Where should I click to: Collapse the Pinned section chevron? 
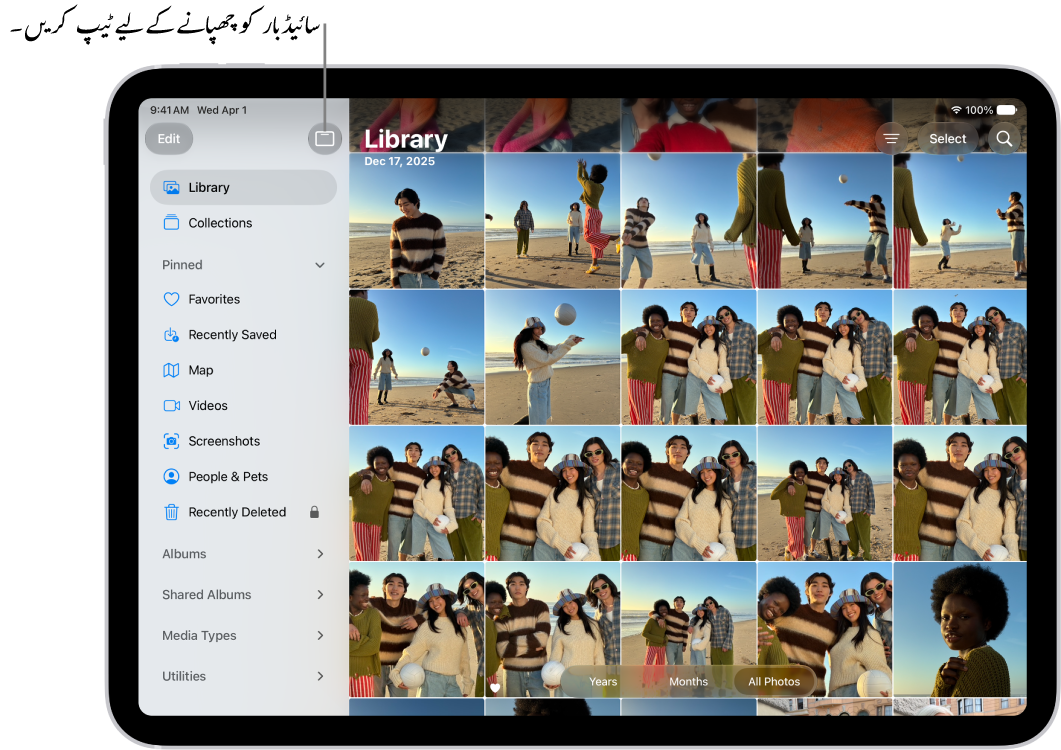320,265
